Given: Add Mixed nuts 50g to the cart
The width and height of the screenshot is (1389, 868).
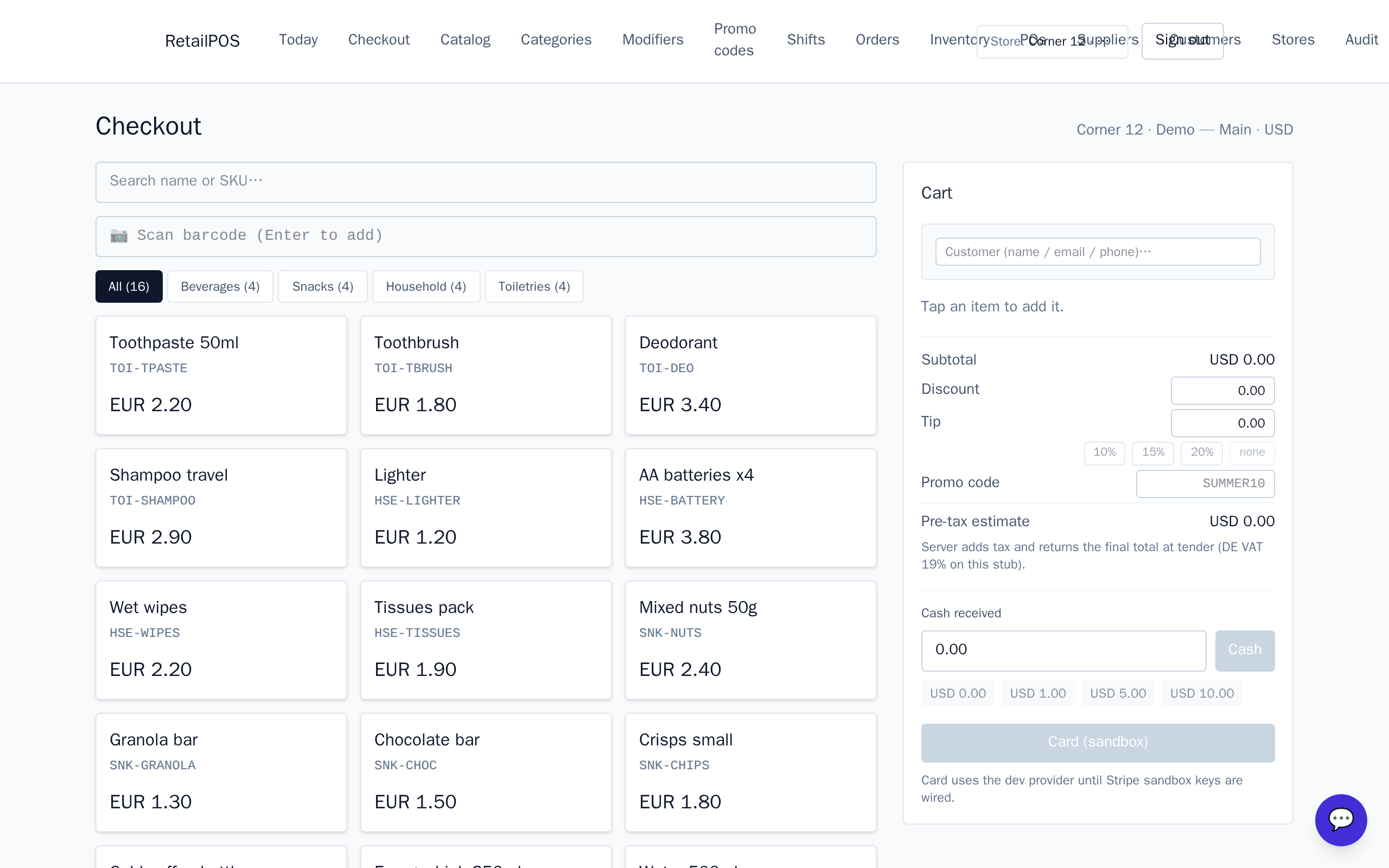Looking at the screenshot, I should (750, 640).
